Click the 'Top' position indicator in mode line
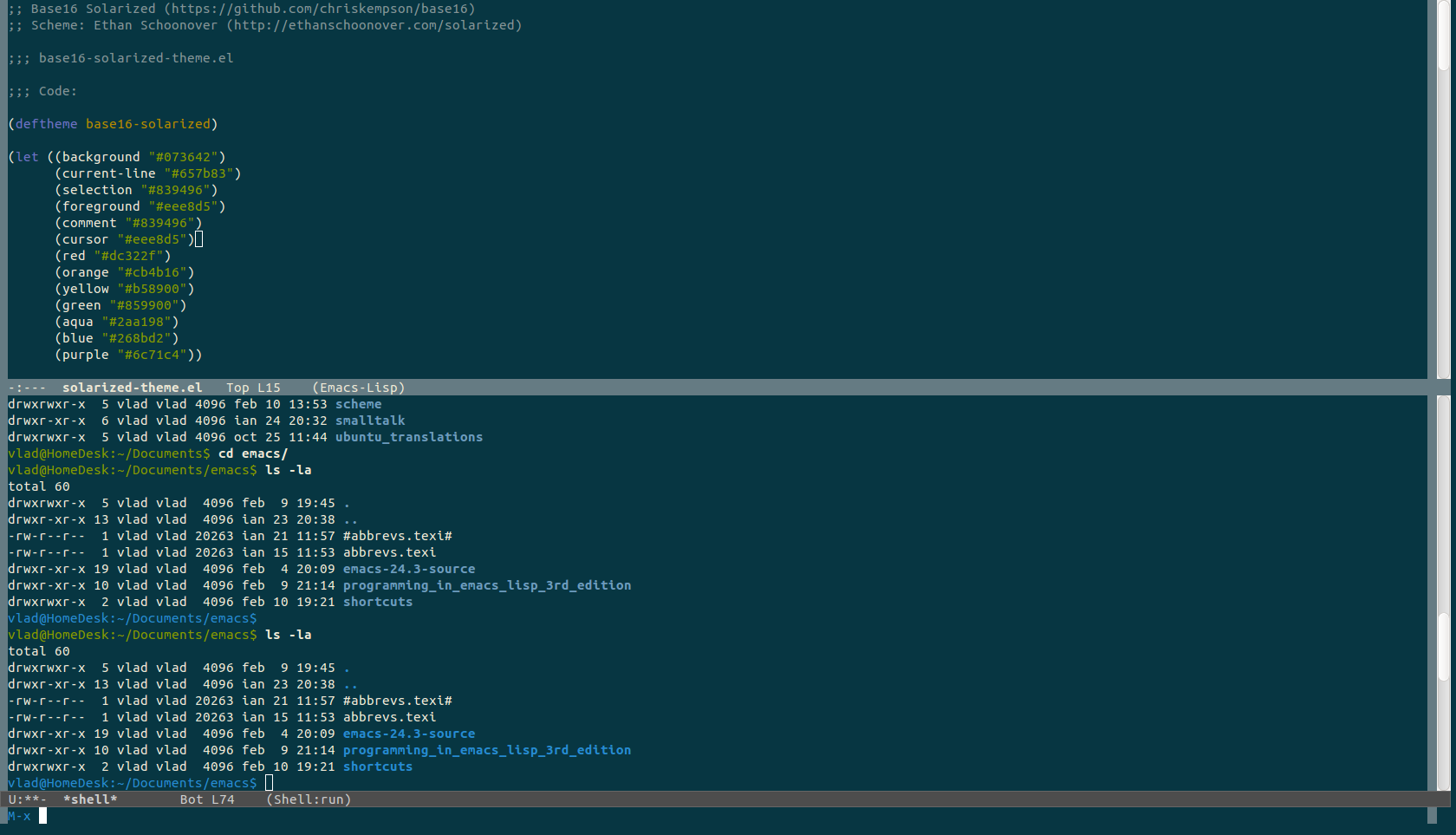The width and height of the screenshot is (1456, 835). [x=237, y=388]
